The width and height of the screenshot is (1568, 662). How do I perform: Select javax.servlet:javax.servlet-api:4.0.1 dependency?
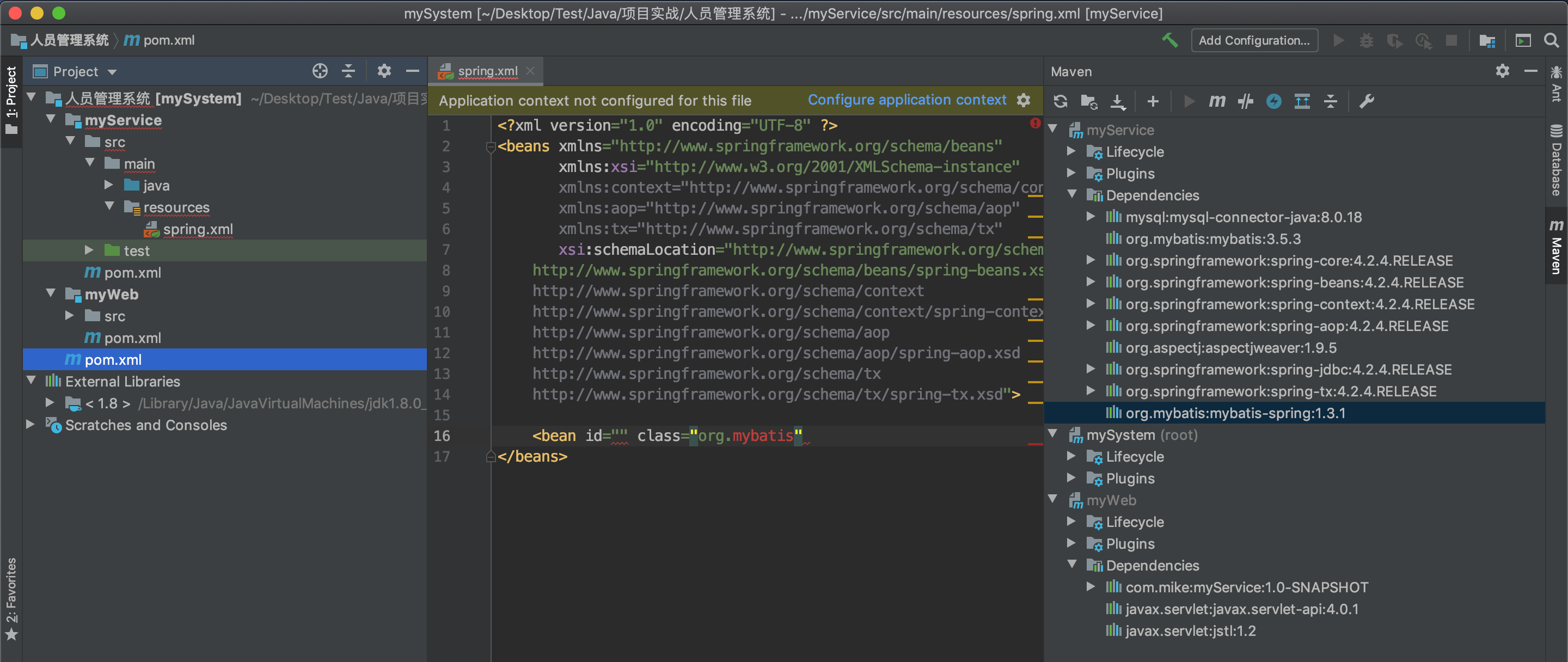click(1242, 609)
